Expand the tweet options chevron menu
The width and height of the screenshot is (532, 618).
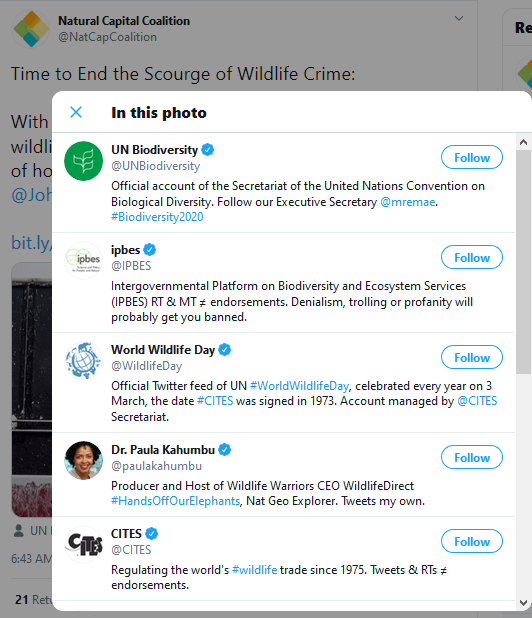[459, 19]
